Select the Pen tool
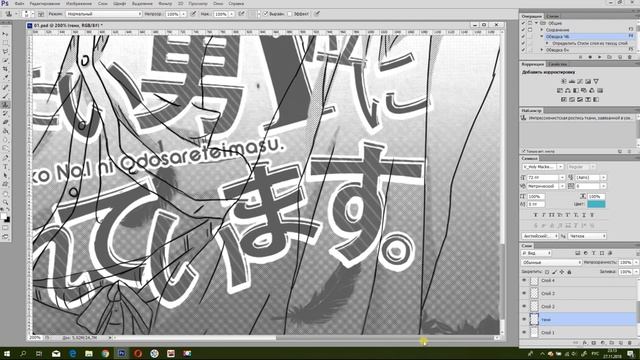Viewport: 640px width, 360px height. (5, 158)
